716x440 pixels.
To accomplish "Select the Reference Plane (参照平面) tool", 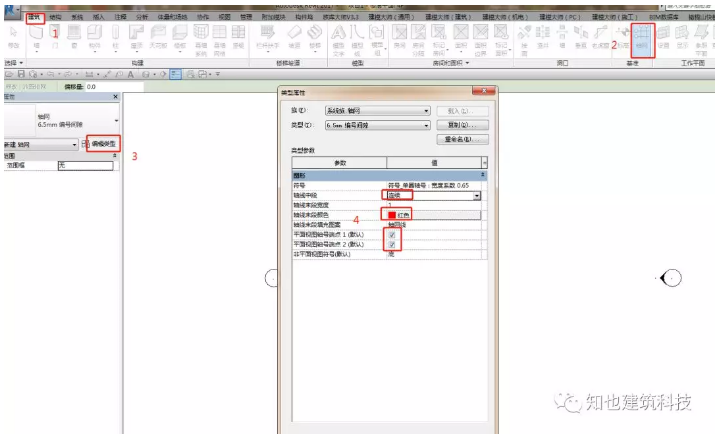I will coord(701,40).
